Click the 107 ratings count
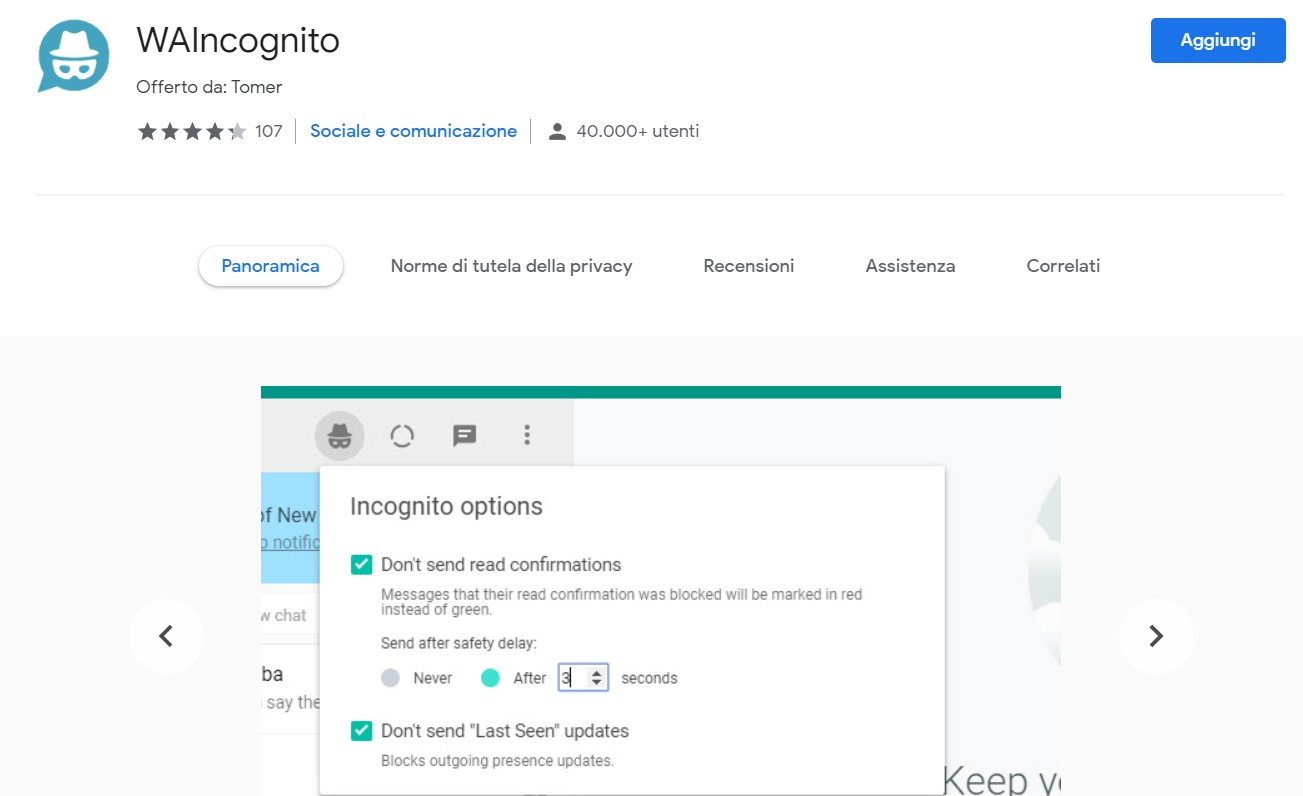The height and width of the screenshot is (796, 1303). [269, 131]
